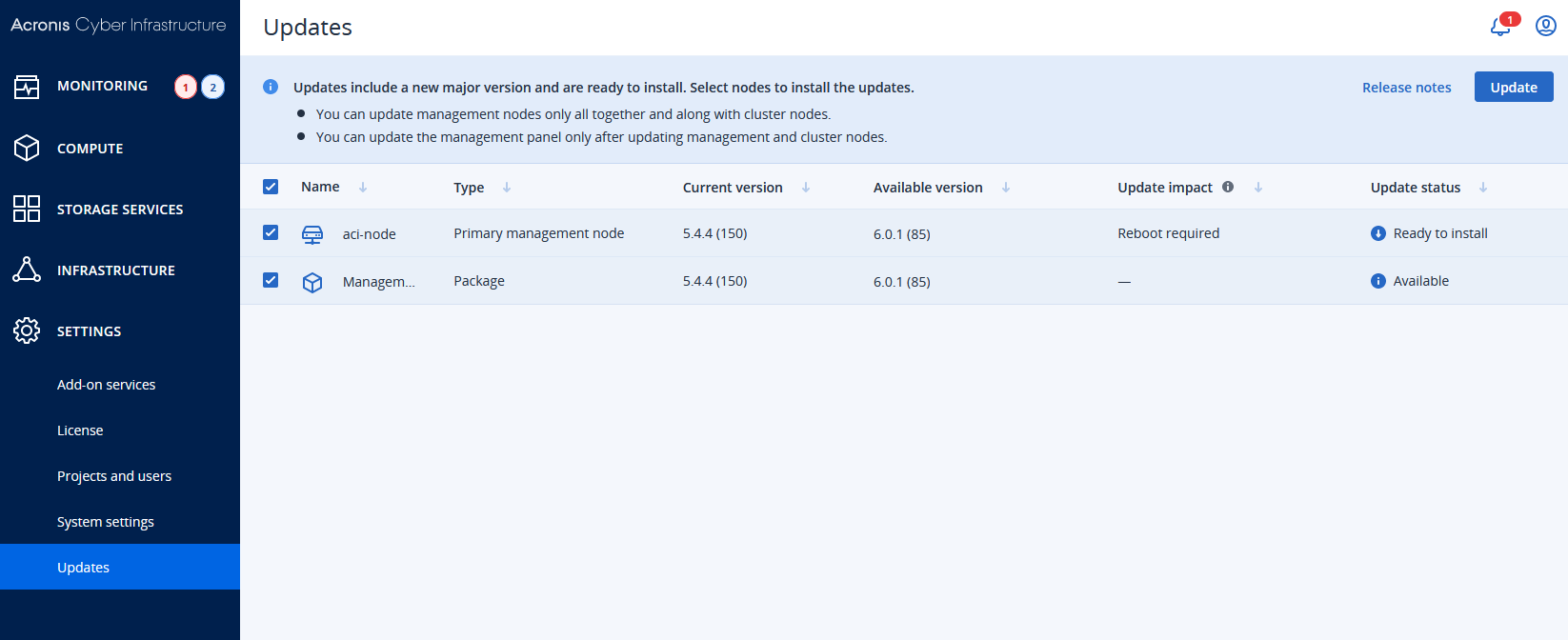Screen dimensions: 1568x640
Task: Open the Monitoring section icon
Action: click(x=27, y=86)
